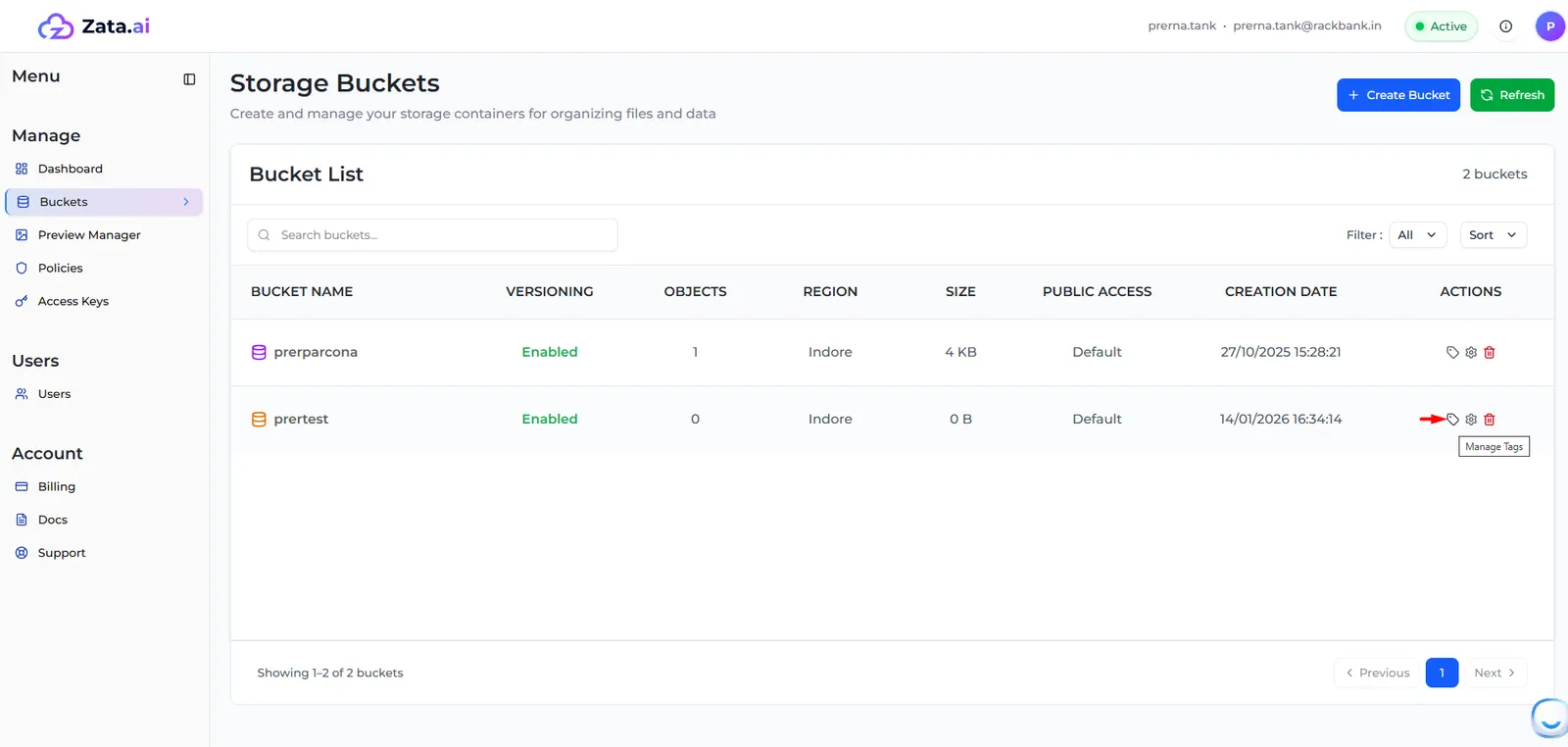Go to Previous page
Image resolution: width=1568 pixels, height=747 pixels.
[1377, 673]
